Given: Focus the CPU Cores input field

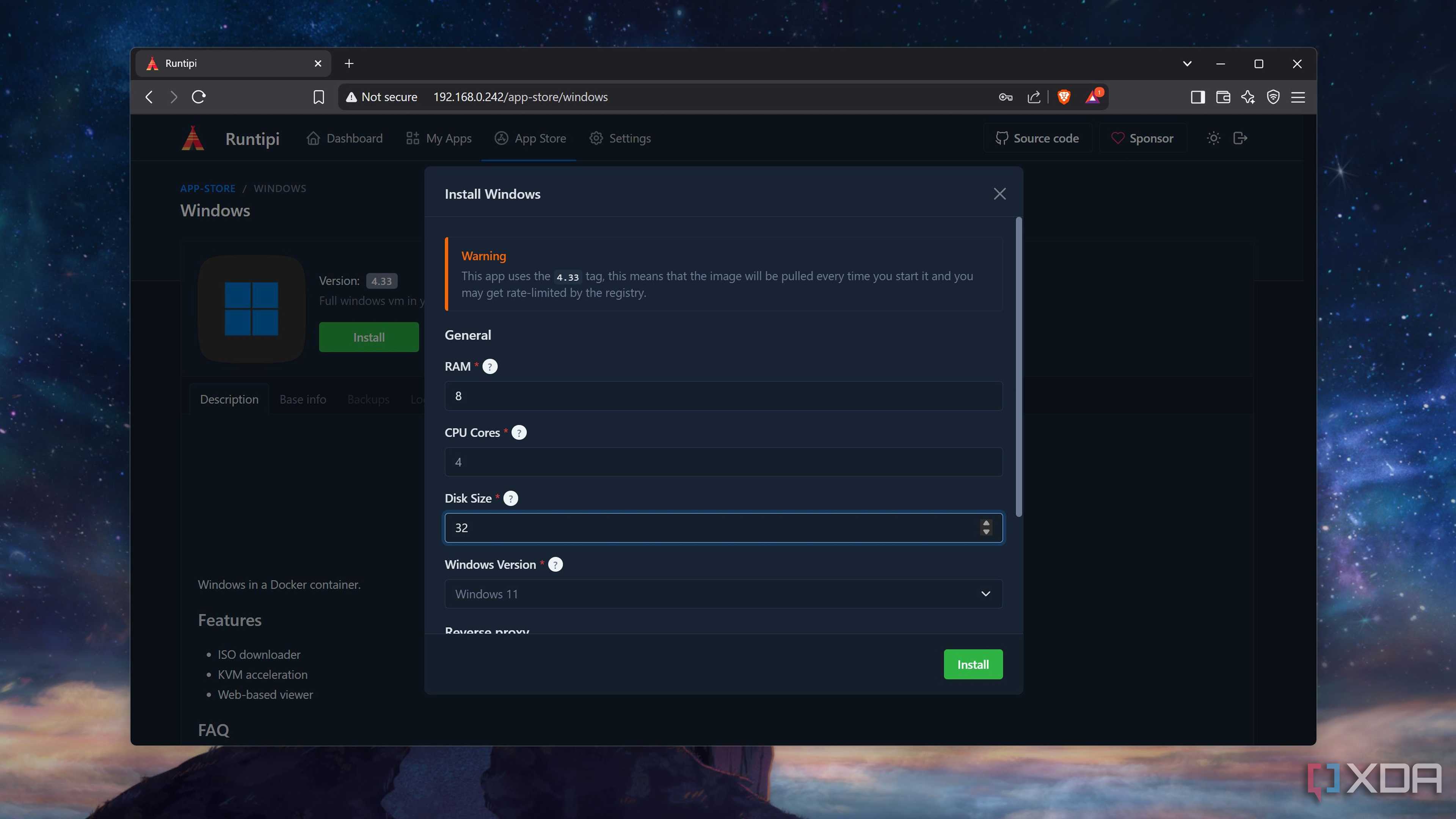Looking at the screenshot, I should [x=723, y=462].
